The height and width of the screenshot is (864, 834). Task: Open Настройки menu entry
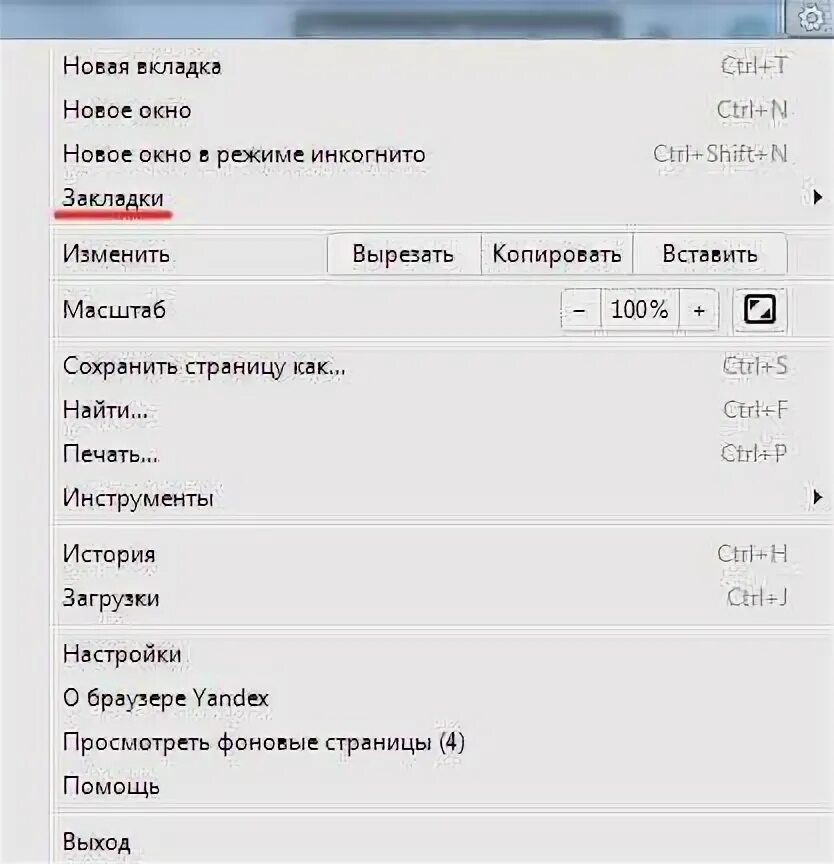coord(442,654)
